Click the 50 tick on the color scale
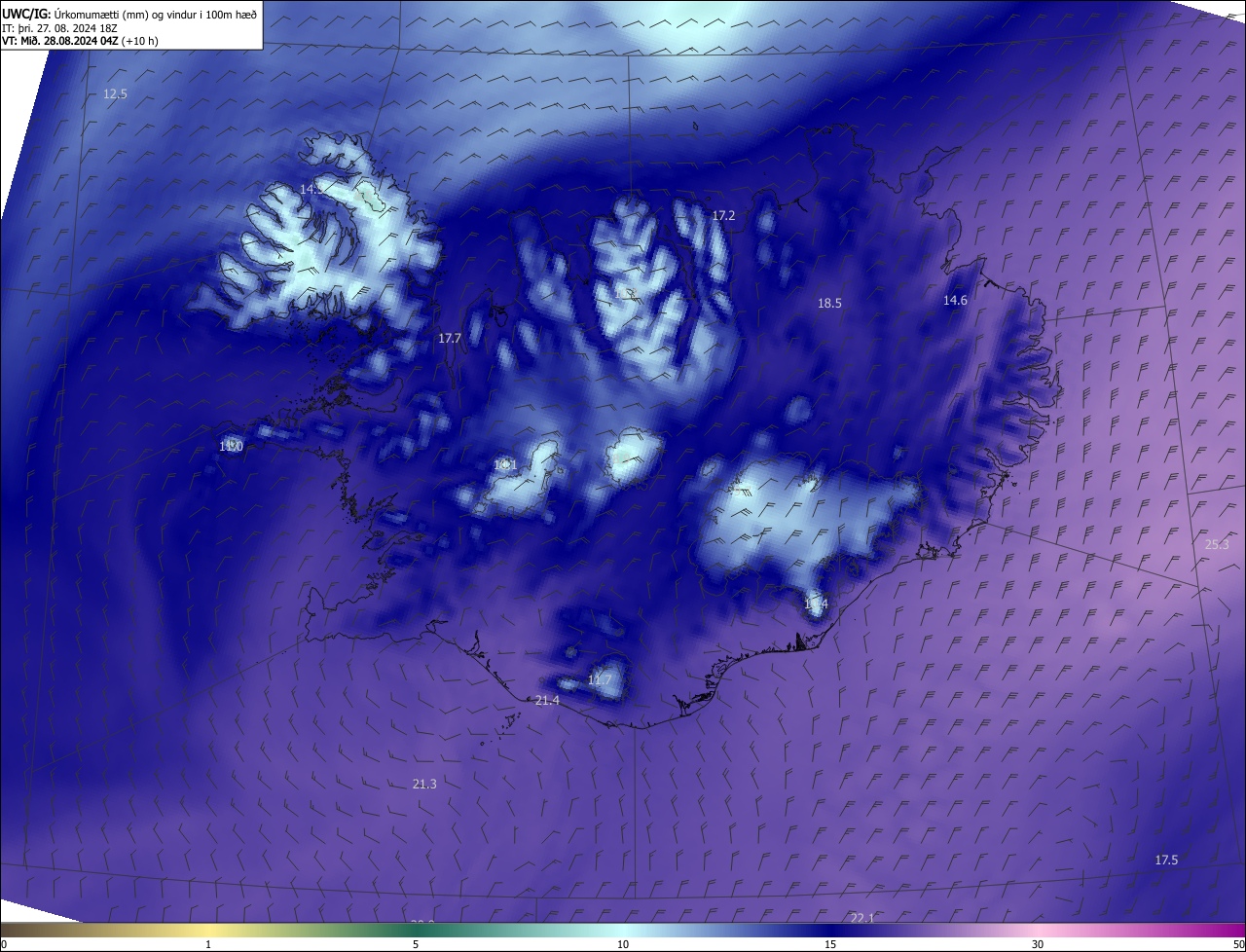1246x952 pixels. [1238, 945]
